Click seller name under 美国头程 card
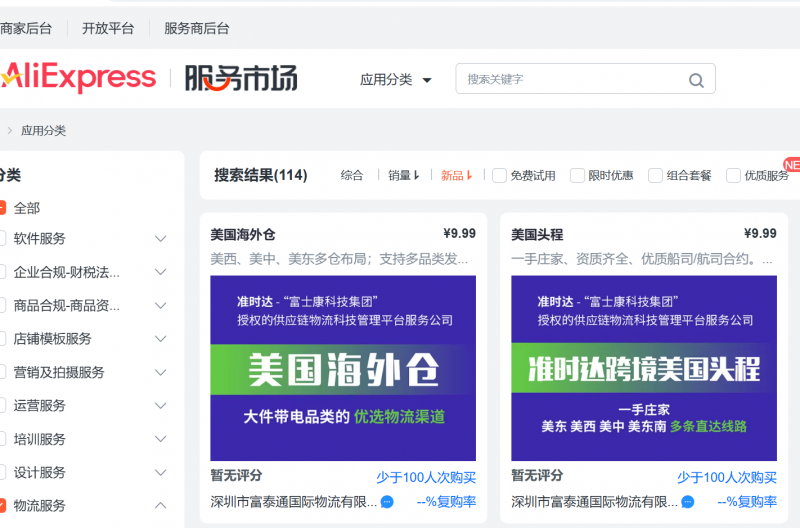 tap(594, 502)
